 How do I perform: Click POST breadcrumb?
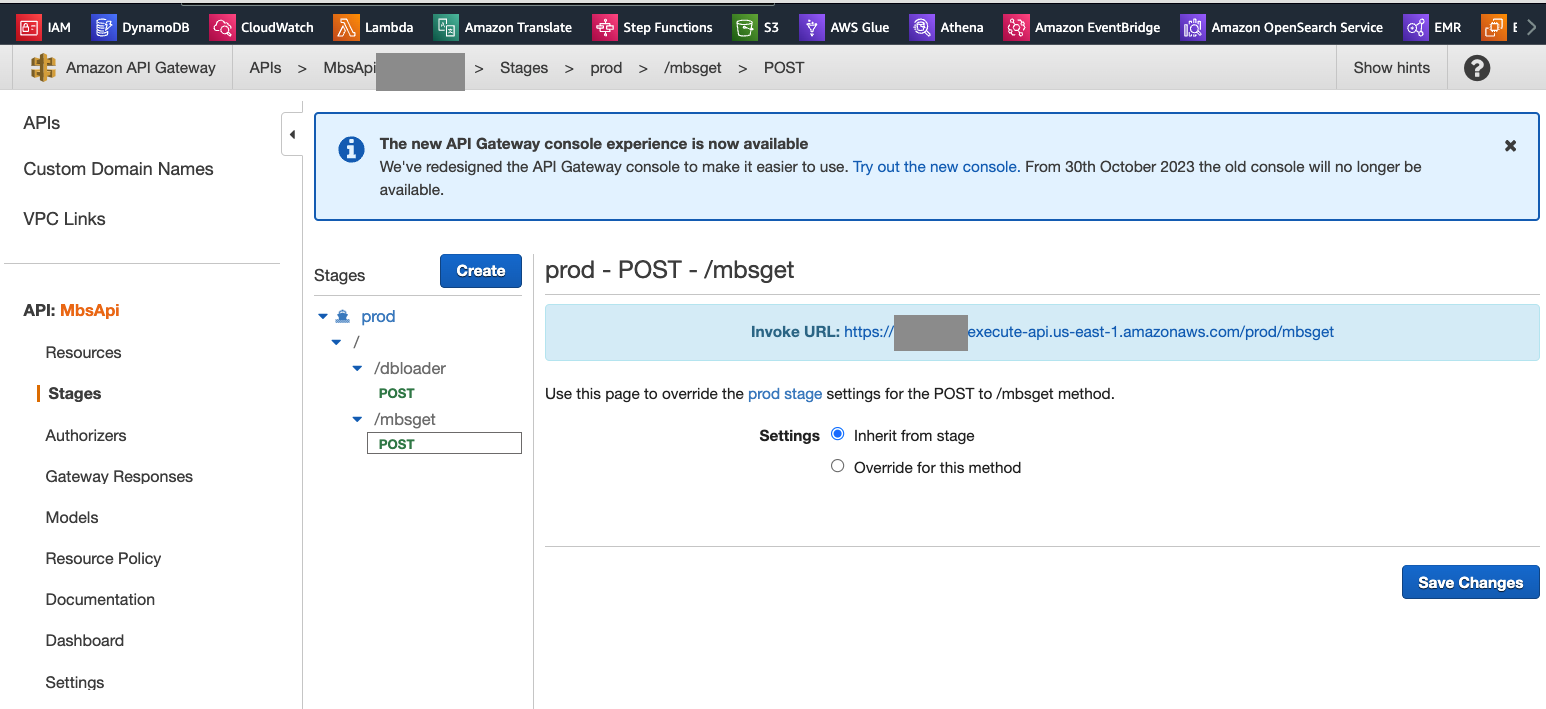784,68
